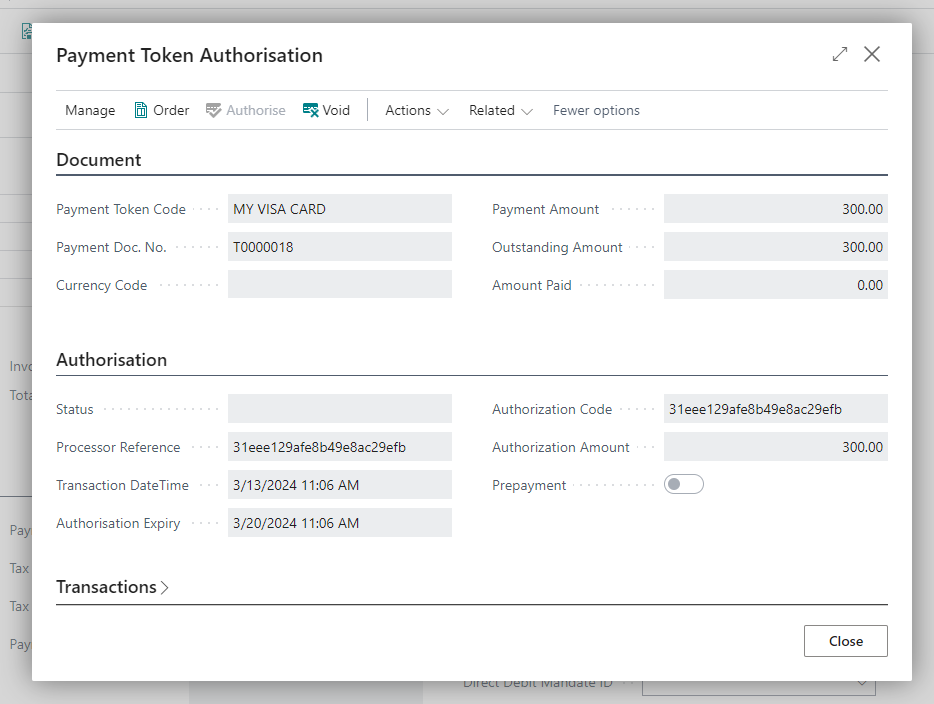Click the Authorise checkmark icon
The width and height of the screenshot is (934, 704).
(213, 110)
